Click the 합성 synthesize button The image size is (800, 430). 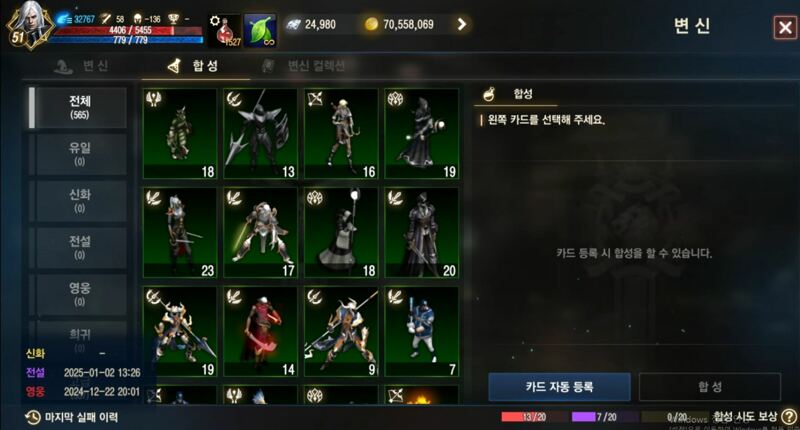[710, 387]
